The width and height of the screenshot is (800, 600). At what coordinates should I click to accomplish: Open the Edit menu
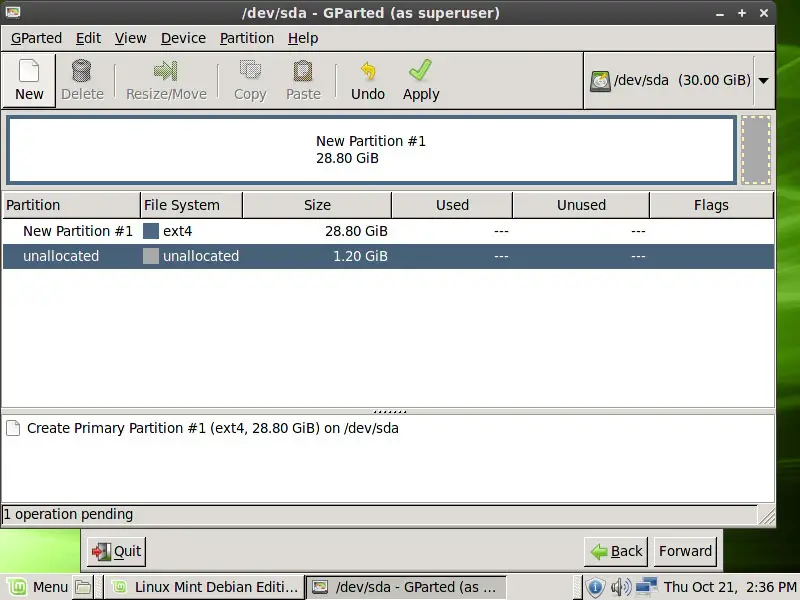88,38
